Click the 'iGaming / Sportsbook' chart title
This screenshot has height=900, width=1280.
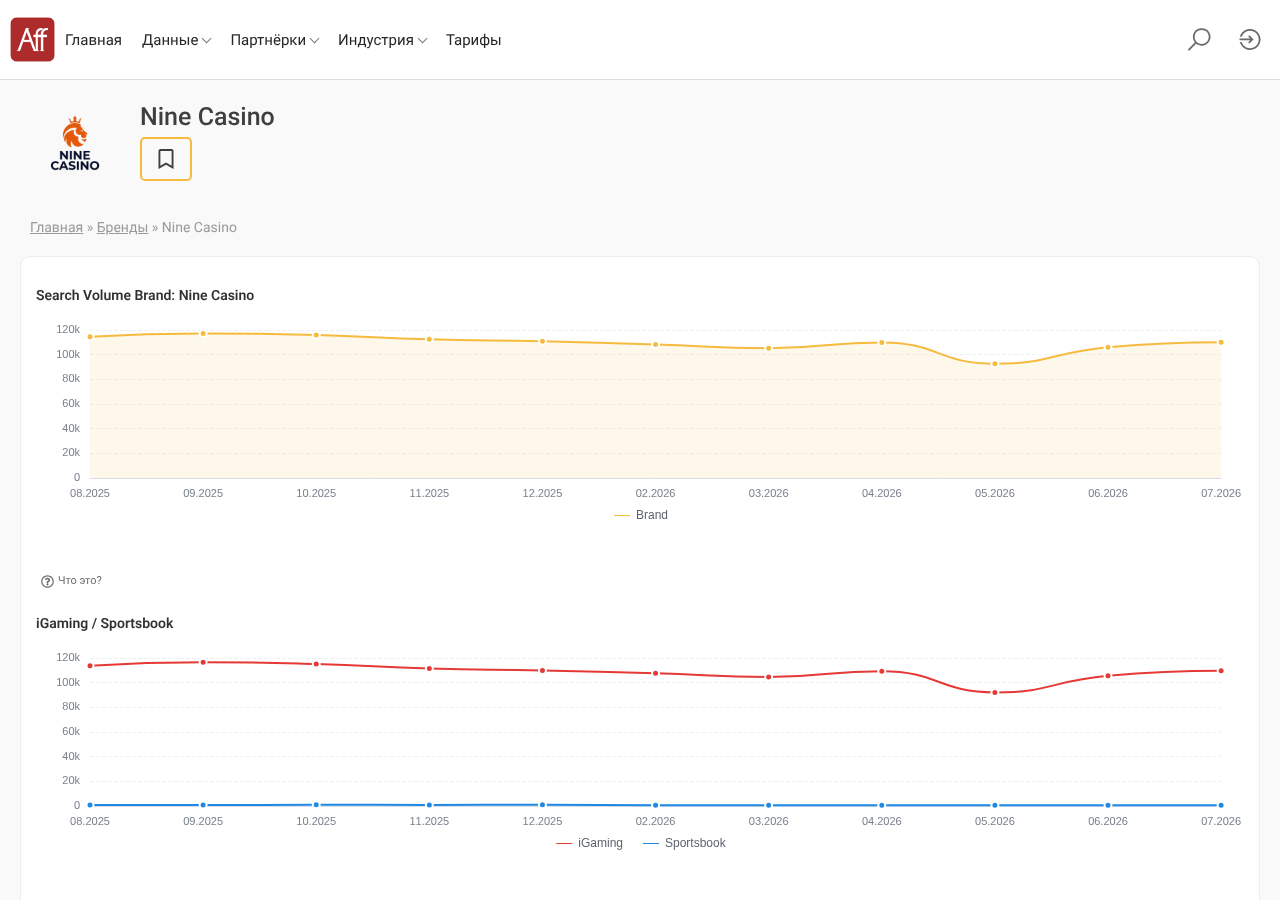[105, 624]
